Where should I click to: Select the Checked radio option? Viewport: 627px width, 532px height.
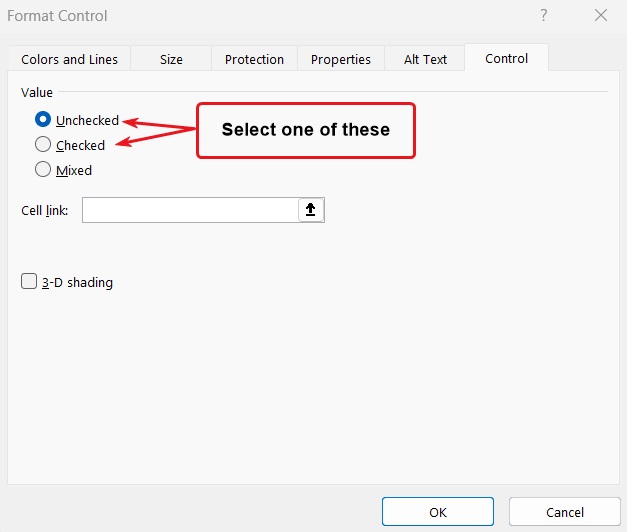[43, 144]
